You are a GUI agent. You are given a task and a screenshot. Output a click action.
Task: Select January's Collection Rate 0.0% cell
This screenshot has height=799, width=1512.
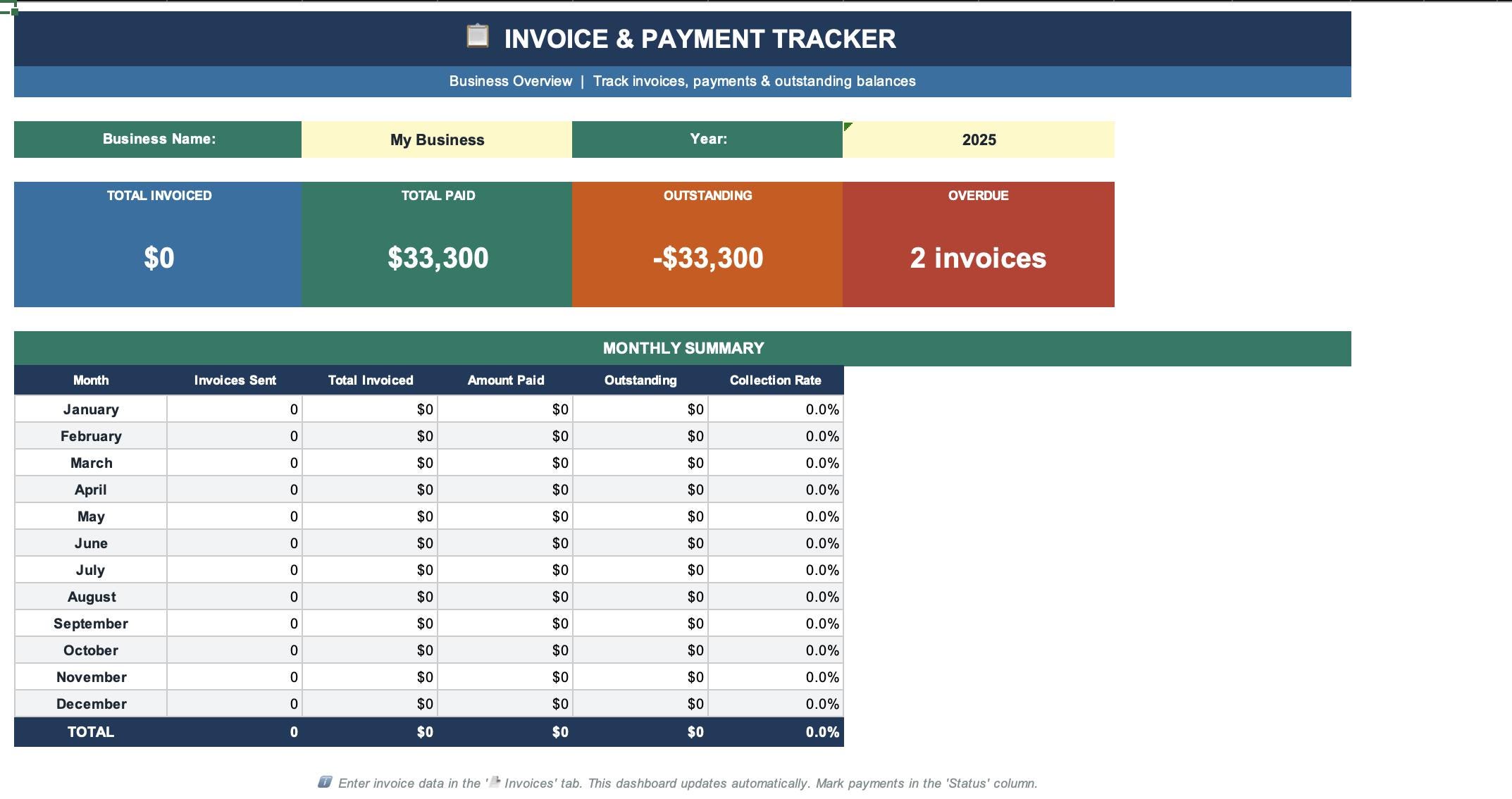[776, 409]
